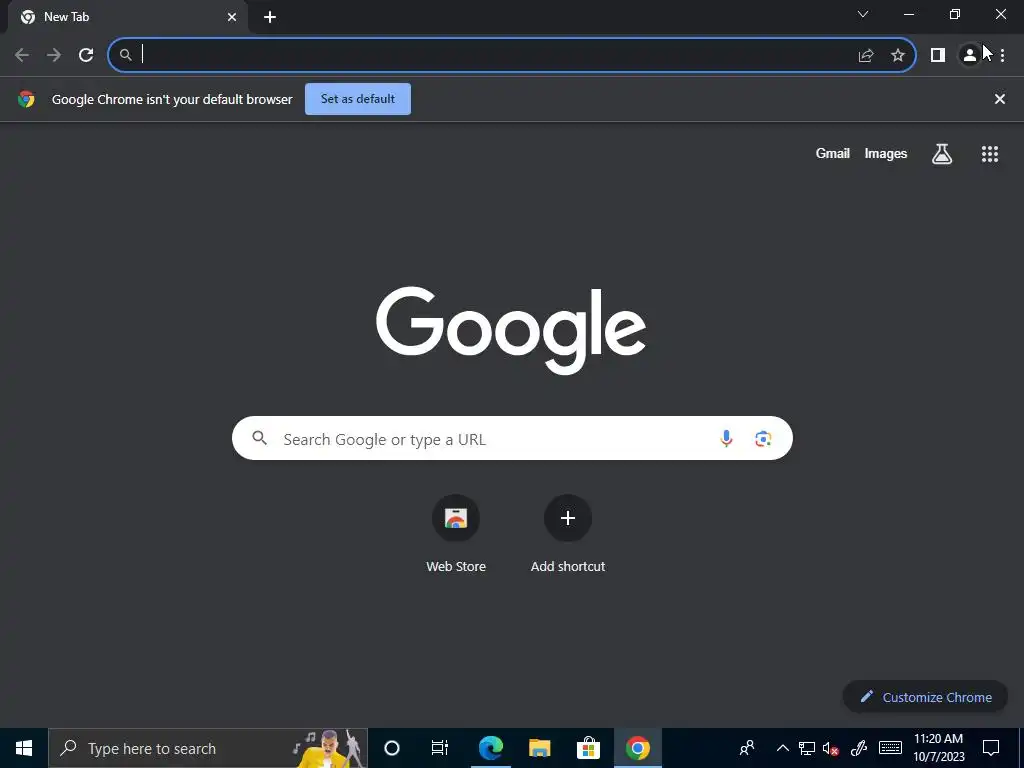Open the Windows Start menu
The height and width of the screenshot is (768, 1024).
click(x=24, y=748)
